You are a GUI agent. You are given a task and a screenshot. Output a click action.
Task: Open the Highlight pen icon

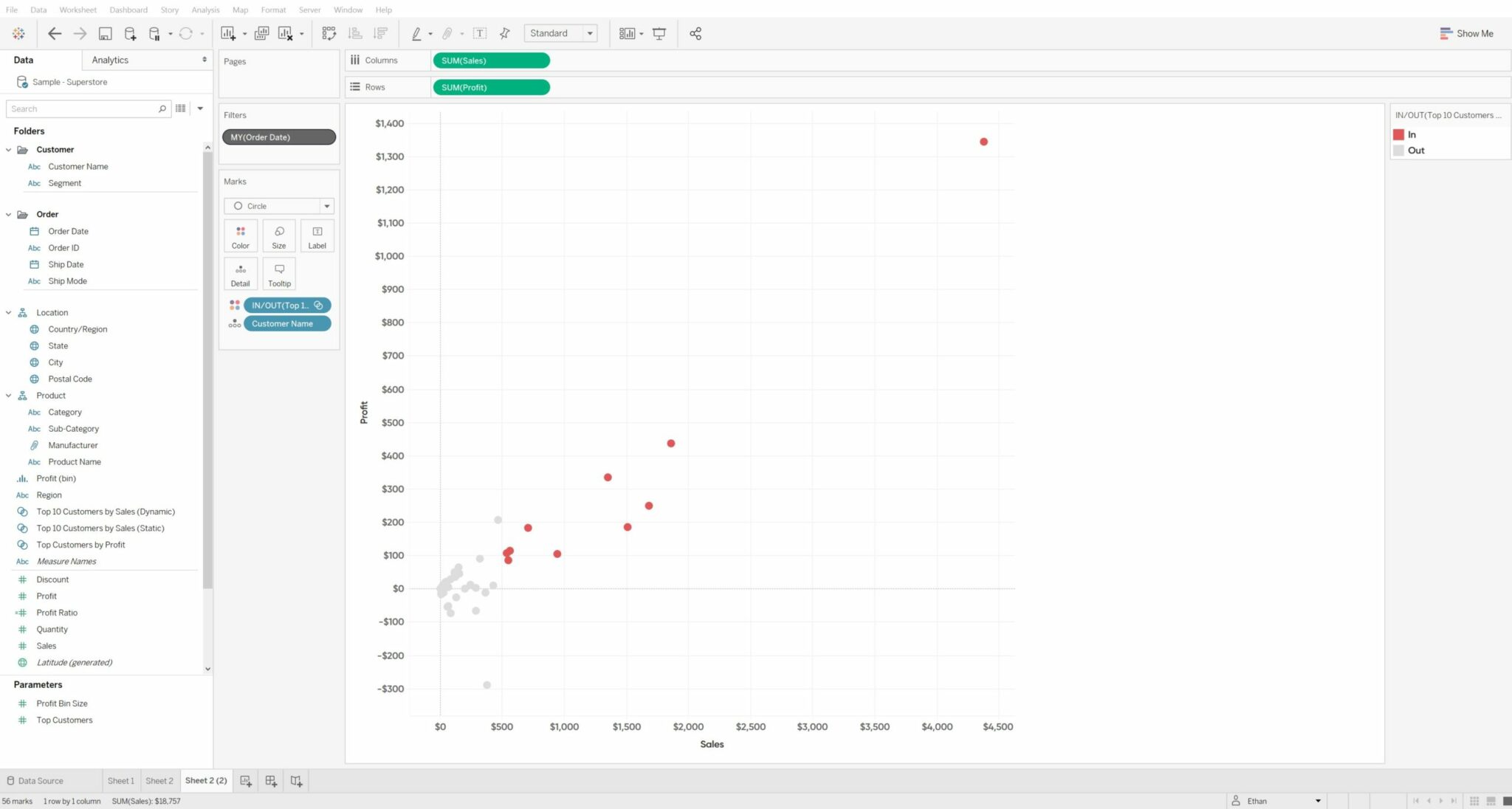coord(418,33)
